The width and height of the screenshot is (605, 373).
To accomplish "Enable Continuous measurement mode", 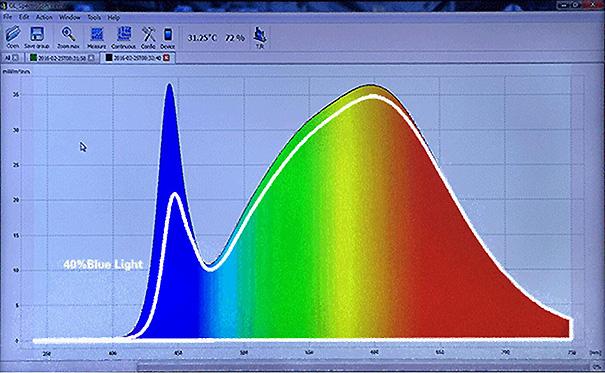I will [x=123, y=34].
